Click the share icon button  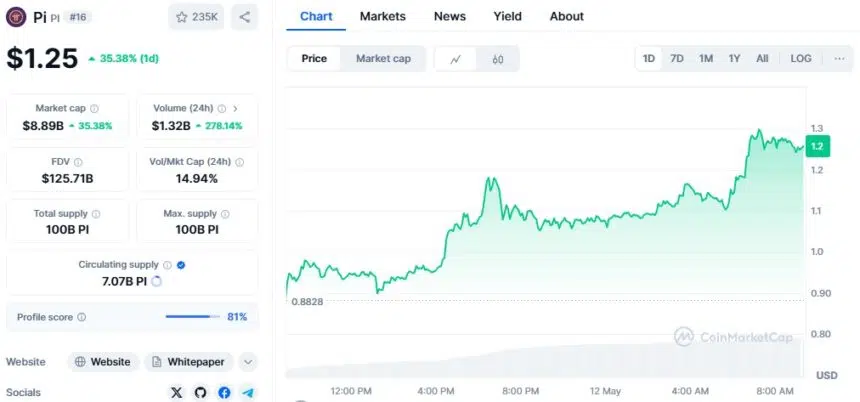point(245,17)
